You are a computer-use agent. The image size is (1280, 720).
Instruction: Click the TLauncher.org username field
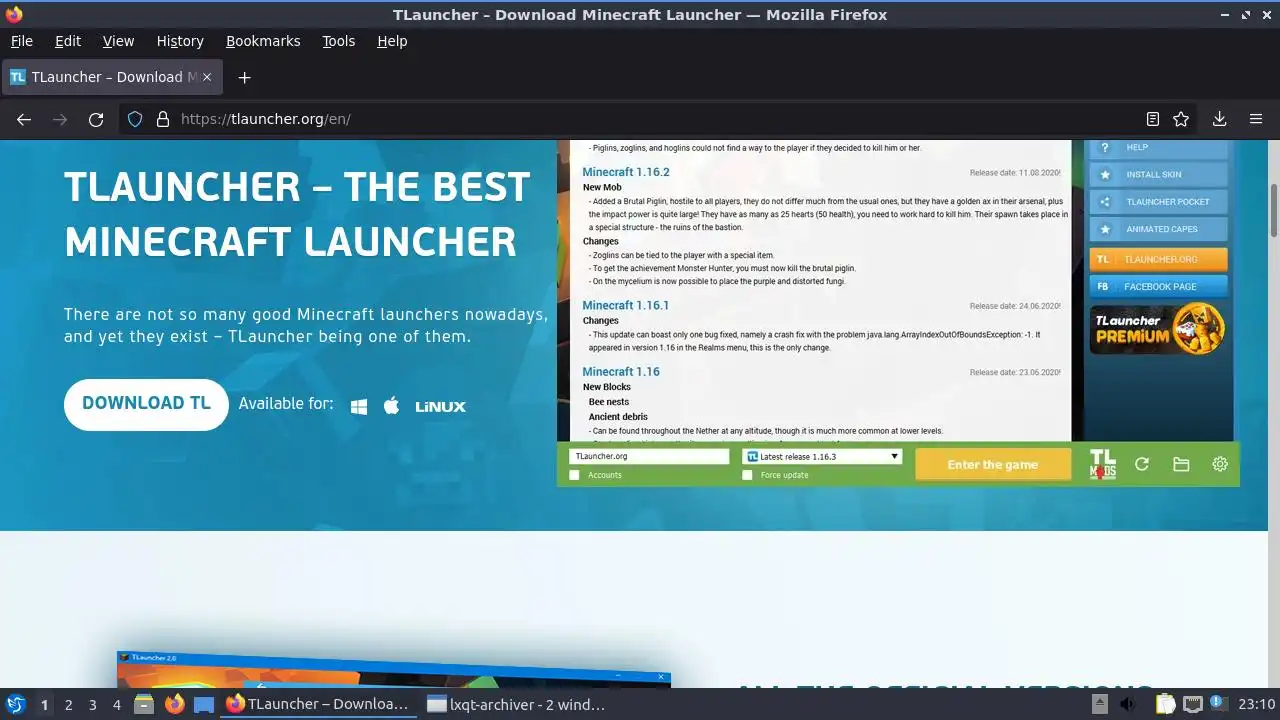click(x=649, y=456)
